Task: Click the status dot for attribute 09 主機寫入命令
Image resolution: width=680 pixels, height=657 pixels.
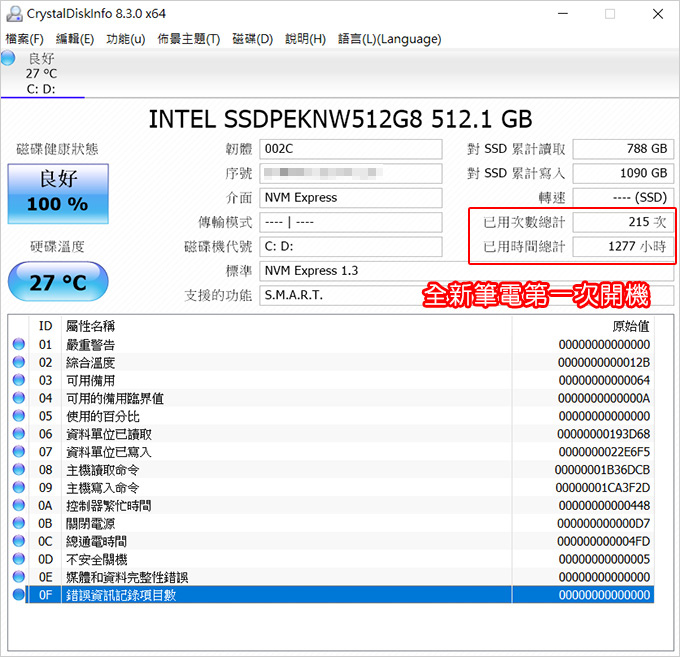Action: click(19, 487)
